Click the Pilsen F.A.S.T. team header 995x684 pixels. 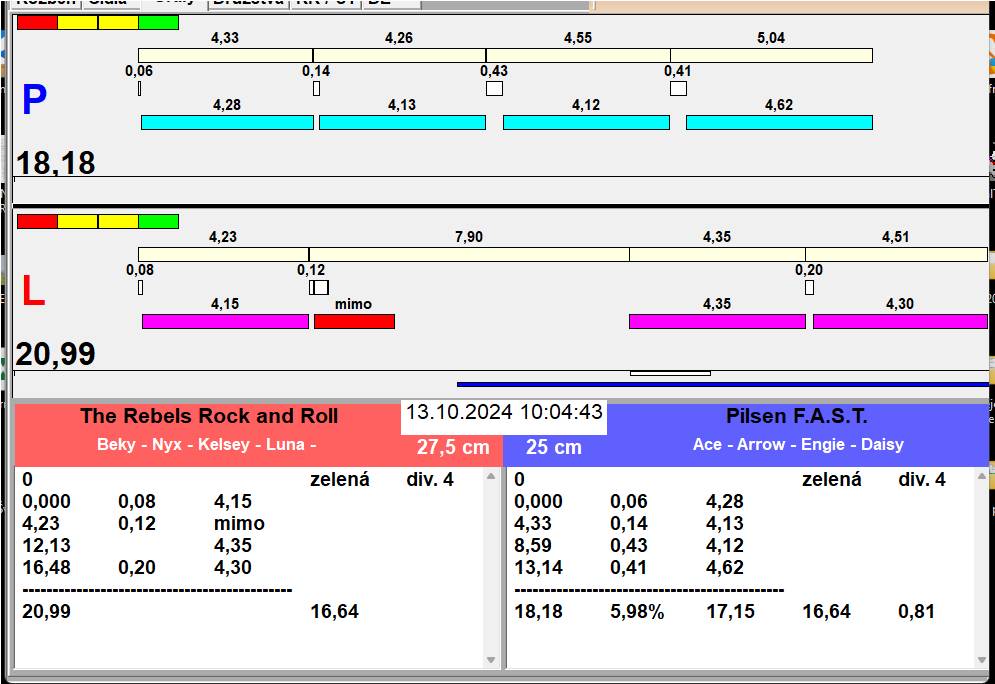click(797, 417)
